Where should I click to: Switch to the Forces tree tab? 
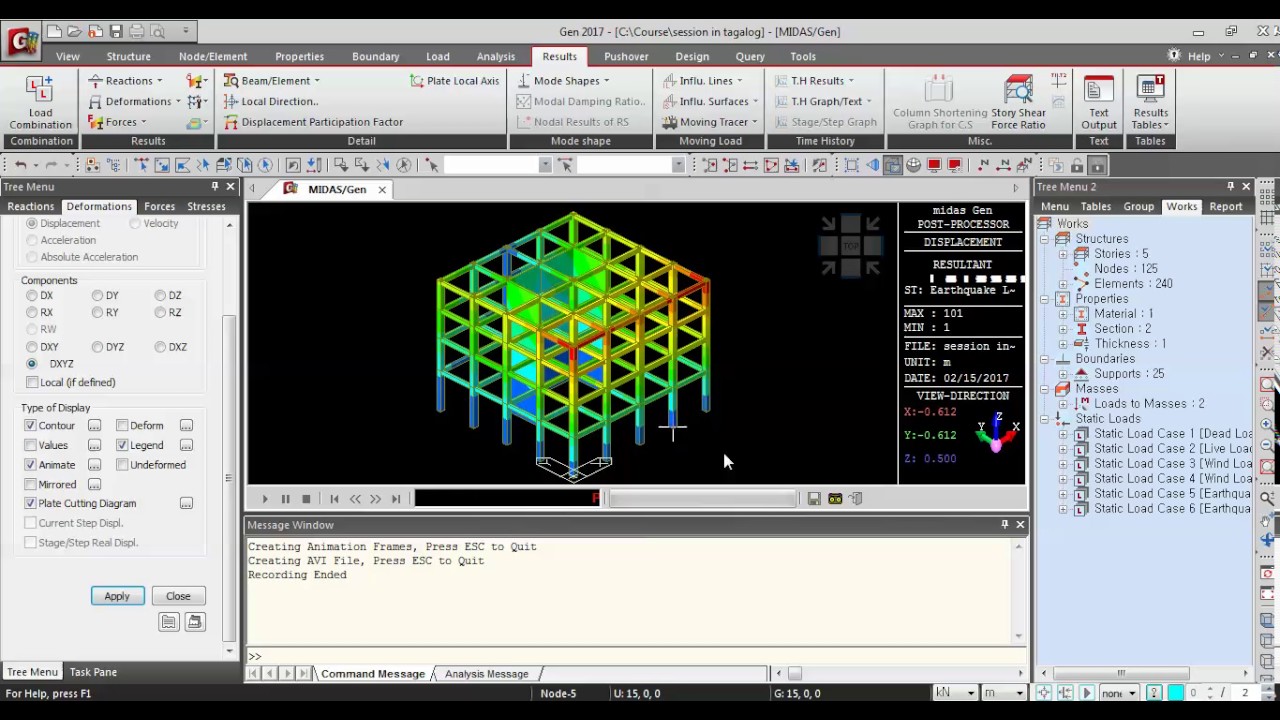point(159,206)
